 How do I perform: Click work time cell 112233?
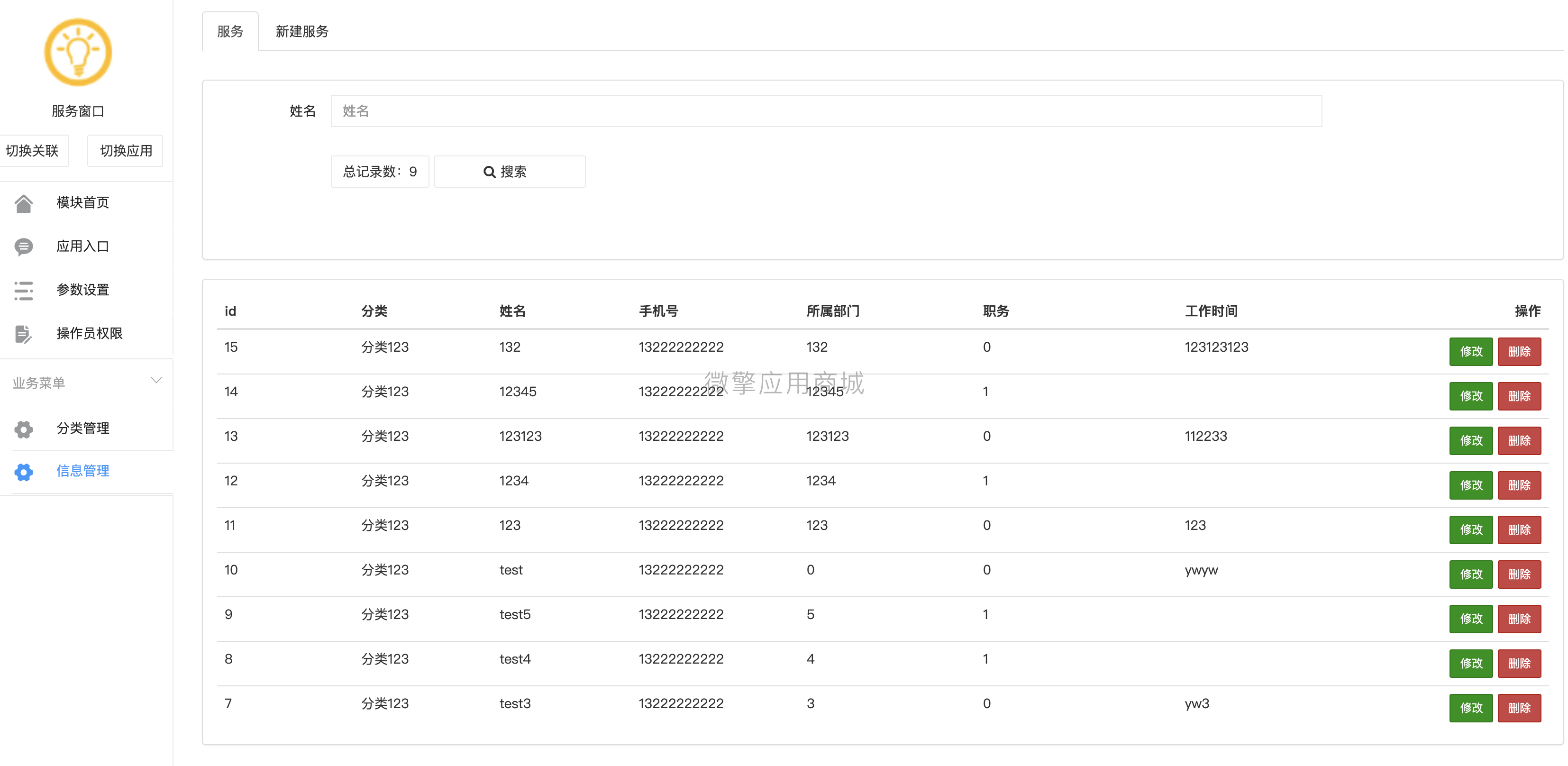(x=1206, y=437)
